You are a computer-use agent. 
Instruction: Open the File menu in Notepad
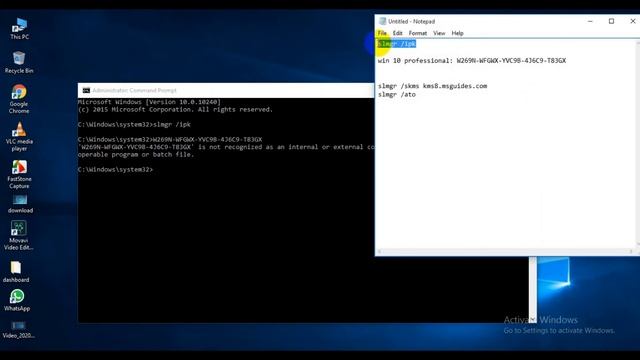click(382, 33)
